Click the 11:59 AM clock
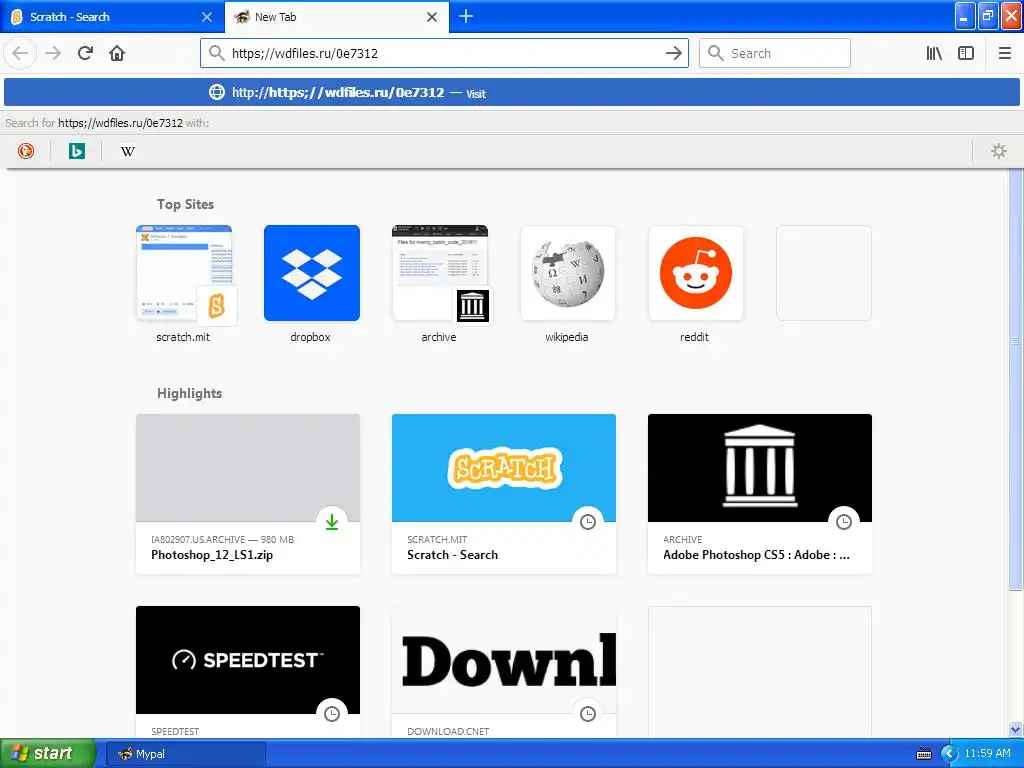 (x=987, y=754)
